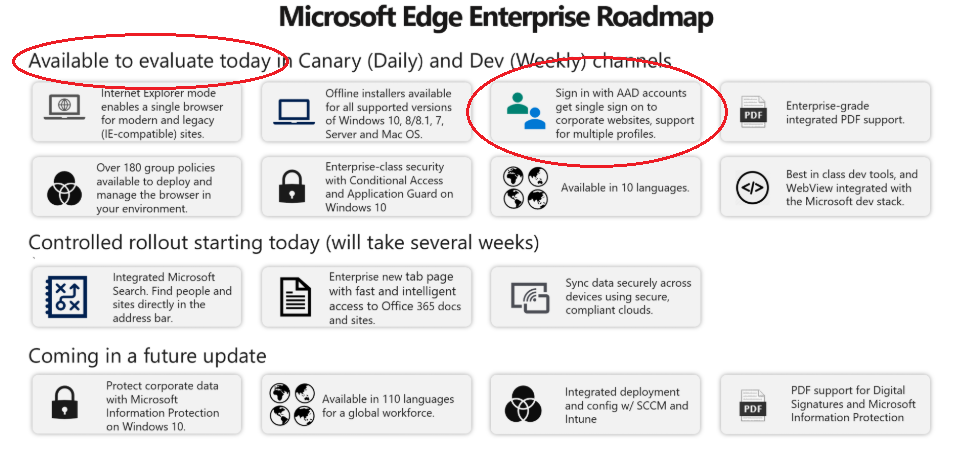Click the 'Coming in a future update' heading

pos(147,356)
